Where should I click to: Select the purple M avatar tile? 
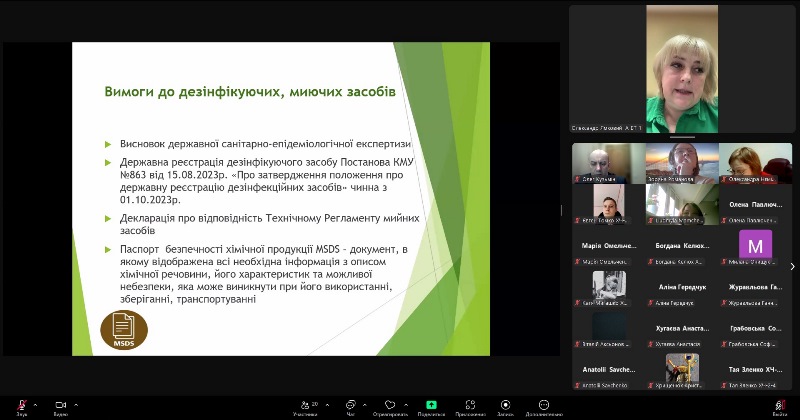pyautogui.click(x=755, y=246)
